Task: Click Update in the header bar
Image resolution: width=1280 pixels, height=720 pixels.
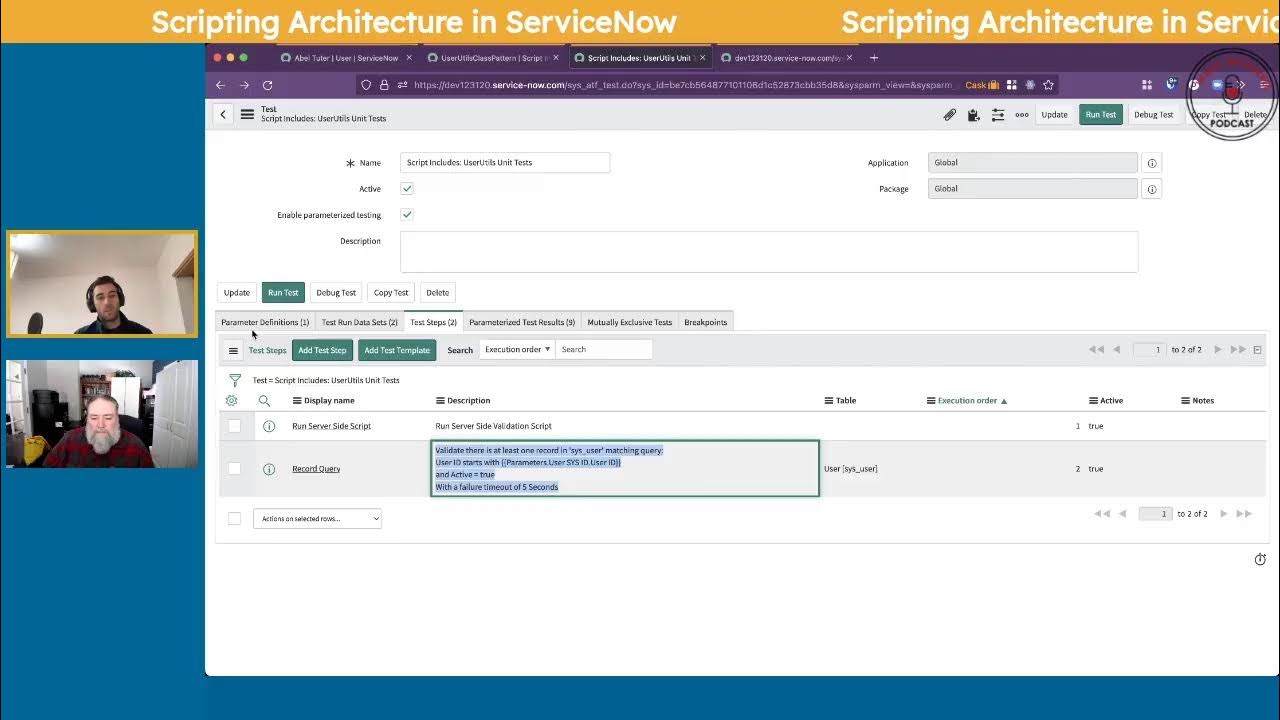Action: coord(1054,115)
